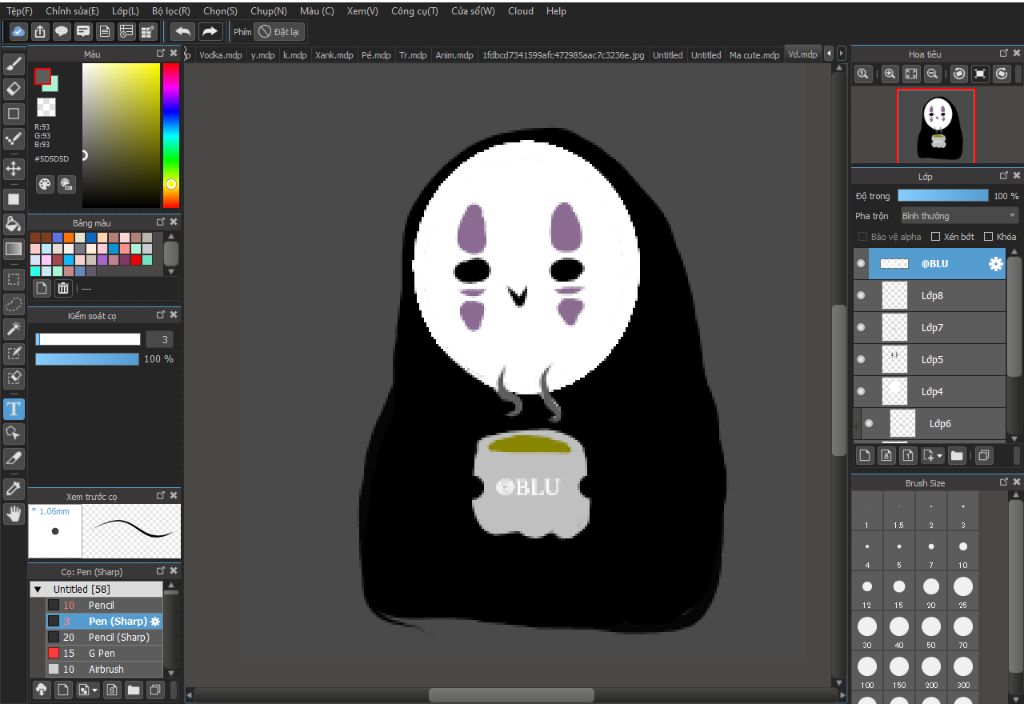Click the share/export icon in the toolbar
1024x704 pixels.
(40, 31)
